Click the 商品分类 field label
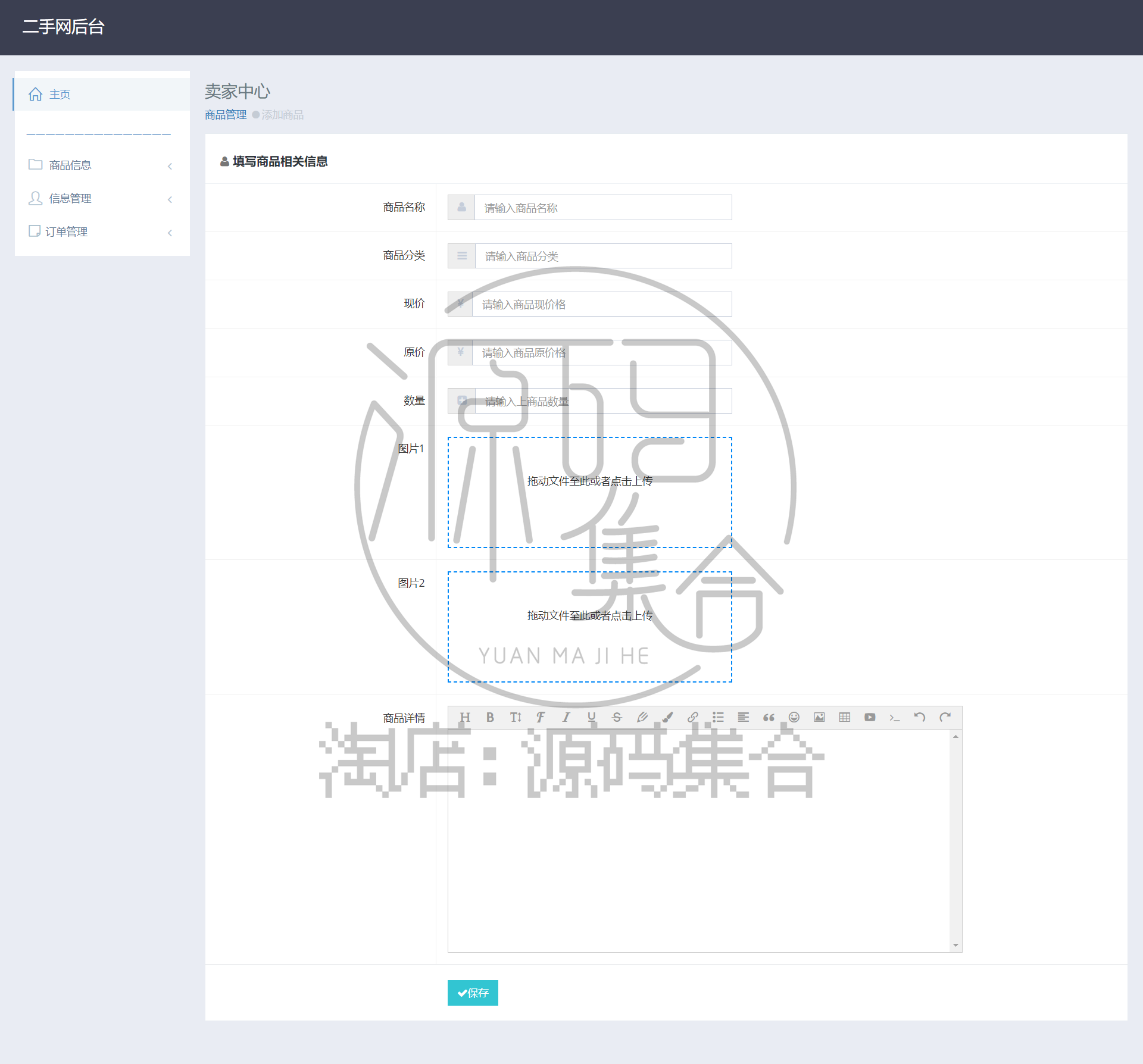This screenshot has height=1064, width=1143. 404,255
